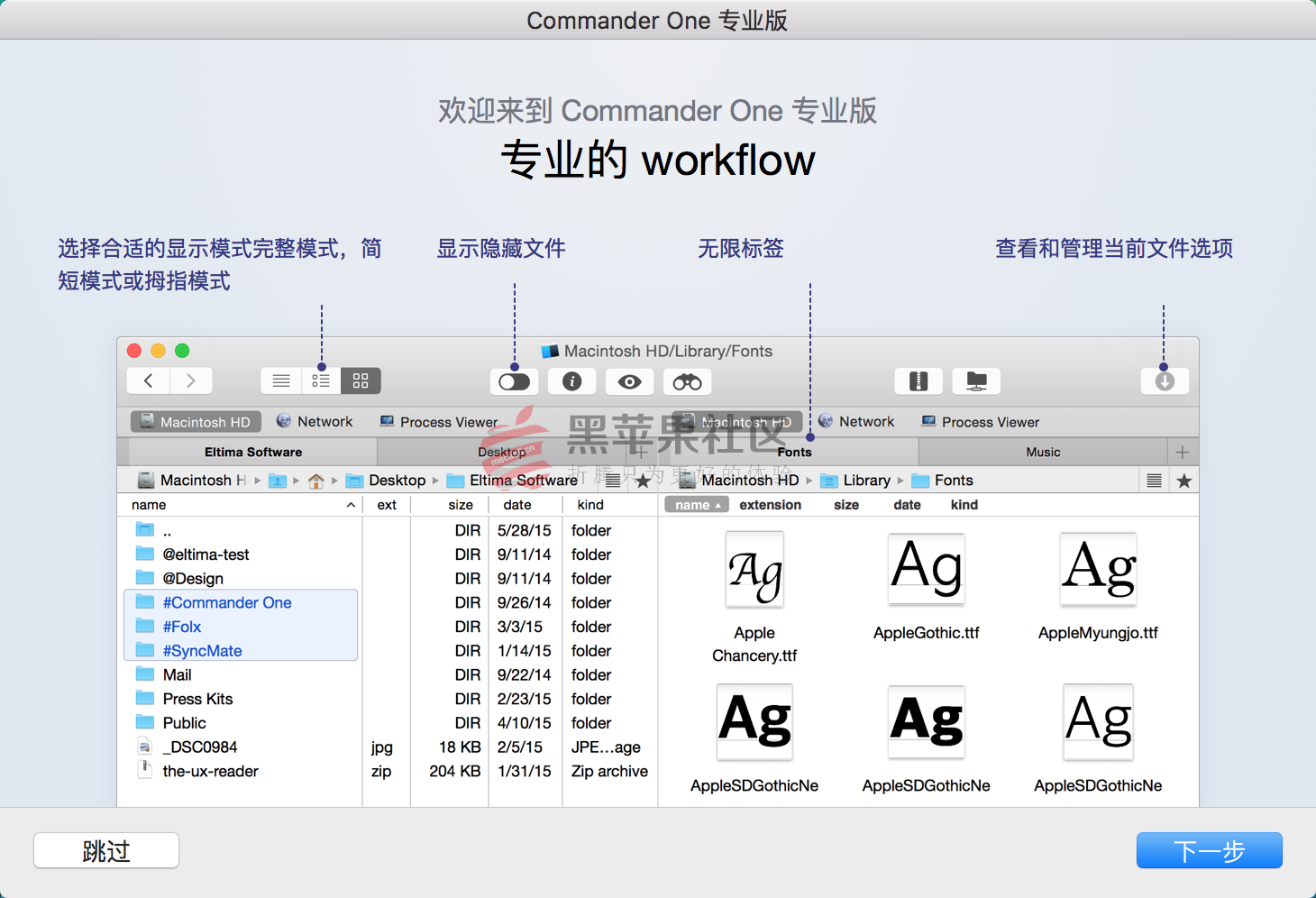Open Process Viewer in right panel
This screenshot has width=1316, height=898.
tap(981, 422)
